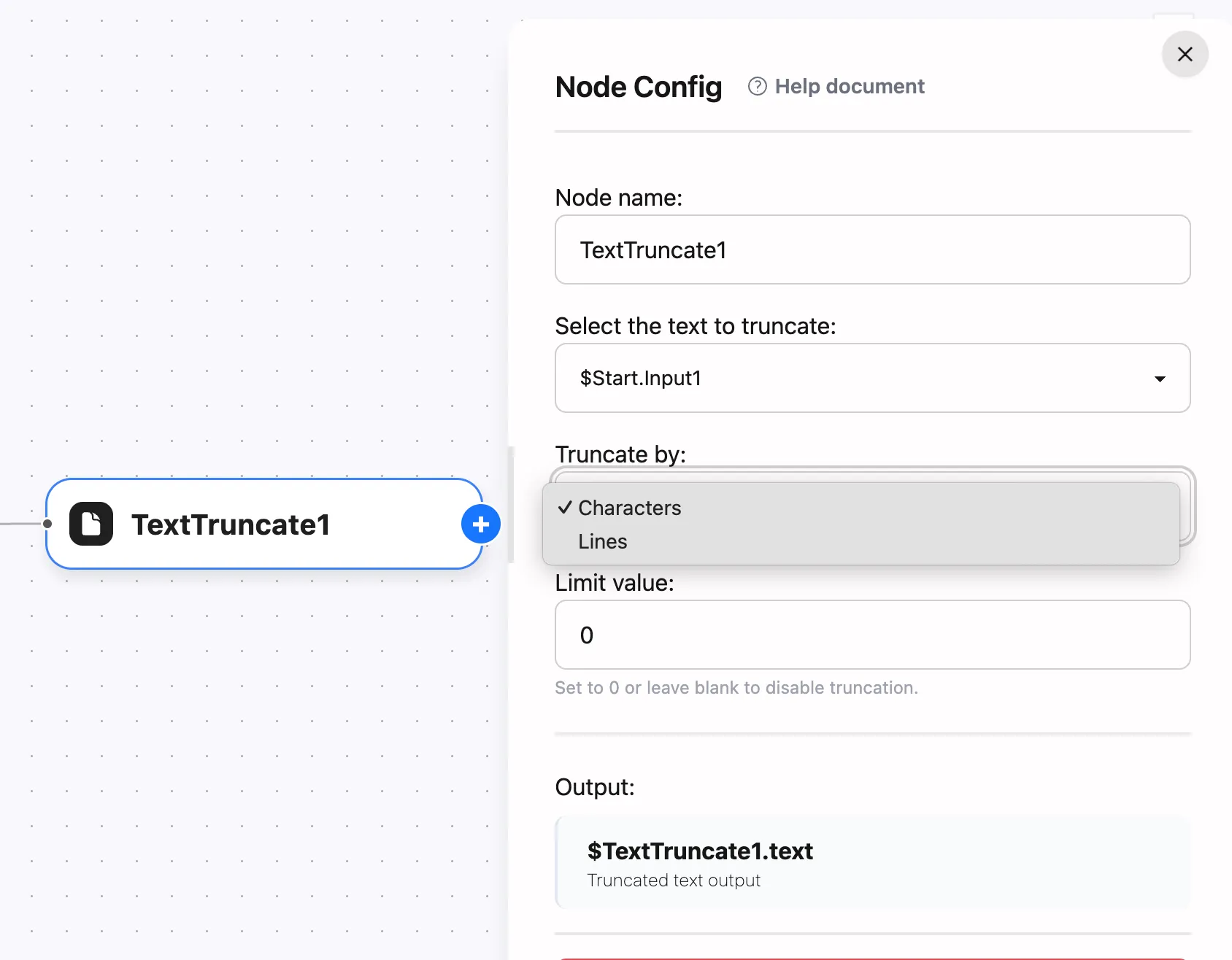Click the 'Truncated text output' description
The height and width of the screenshot is (960, 1232).
[674, 881]
